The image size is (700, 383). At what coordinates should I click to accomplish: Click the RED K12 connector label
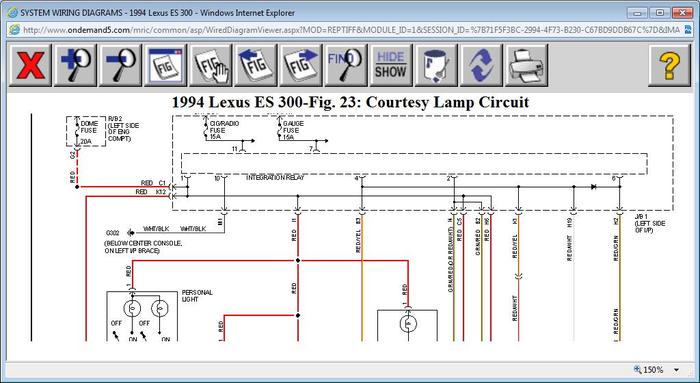pyautogui.click(x=151, y=192)
